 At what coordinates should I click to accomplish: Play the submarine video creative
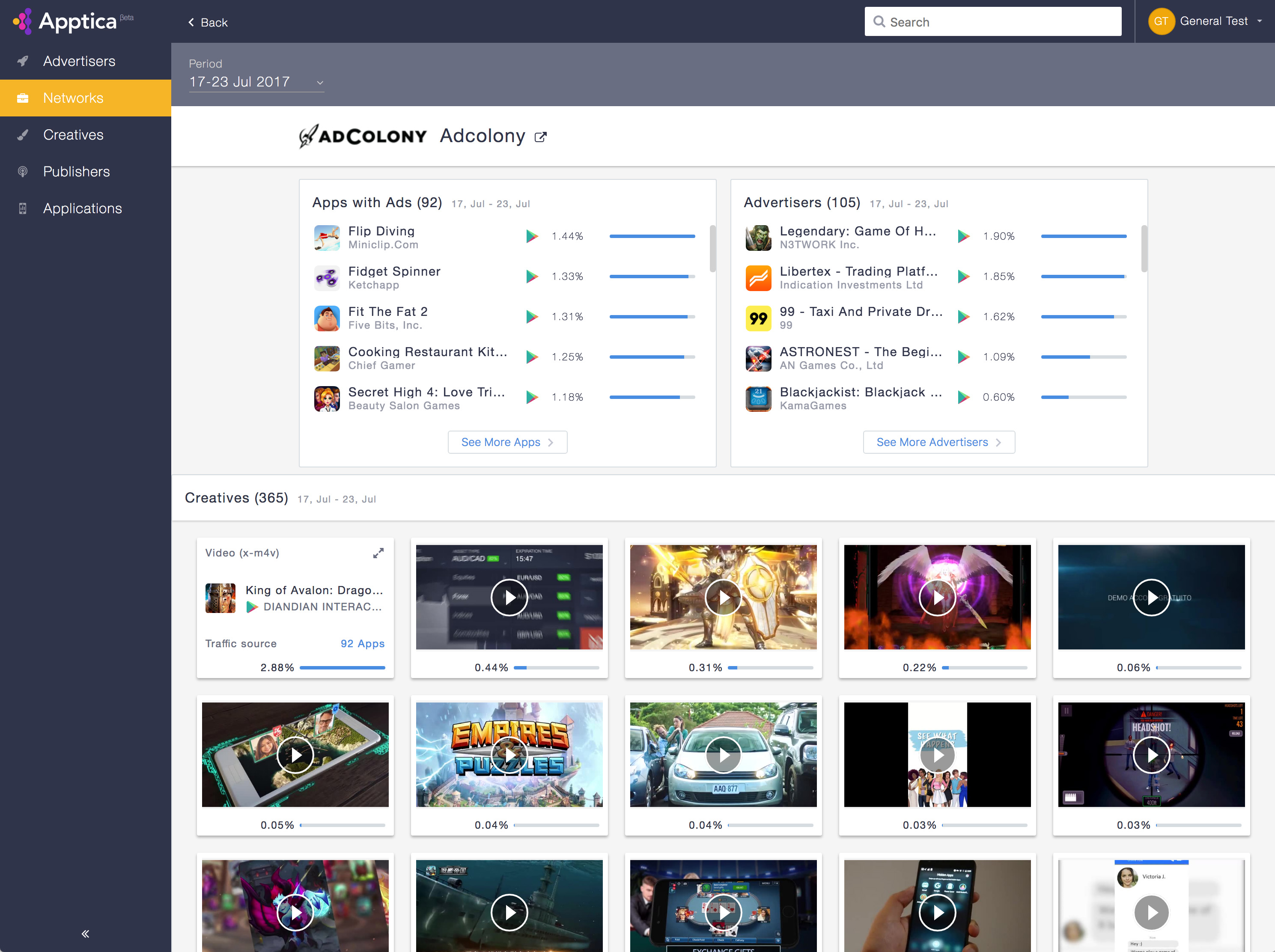509,912
